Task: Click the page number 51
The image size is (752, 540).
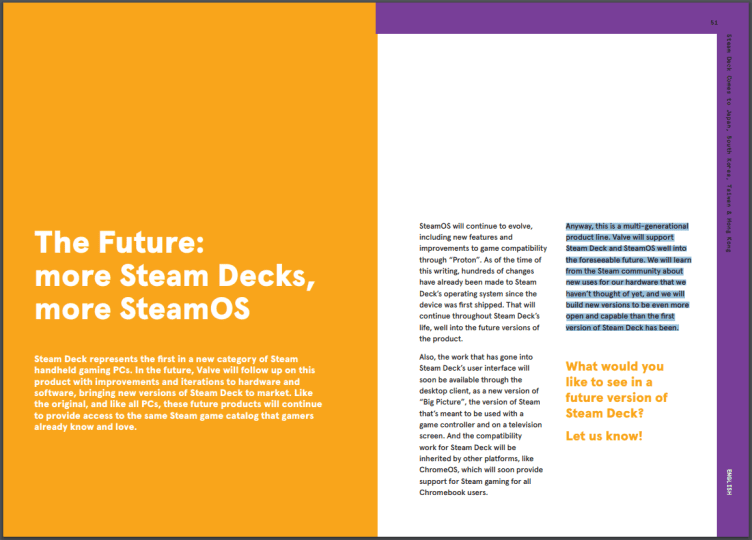Action: click(x=714, y=23)
